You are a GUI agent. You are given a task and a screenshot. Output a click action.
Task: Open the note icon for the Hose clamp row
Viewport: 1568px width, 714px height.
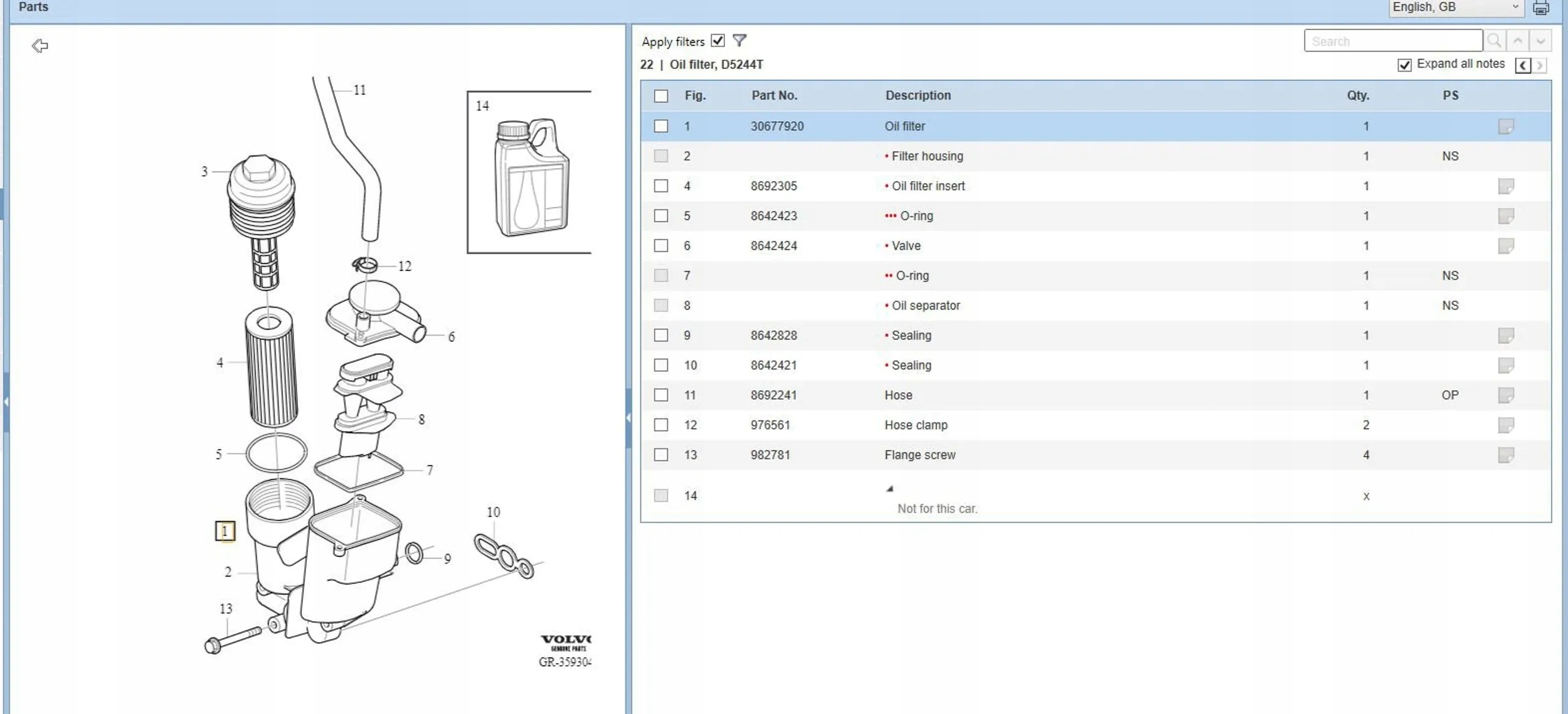pyautogui.click(x=1505, y=425)
